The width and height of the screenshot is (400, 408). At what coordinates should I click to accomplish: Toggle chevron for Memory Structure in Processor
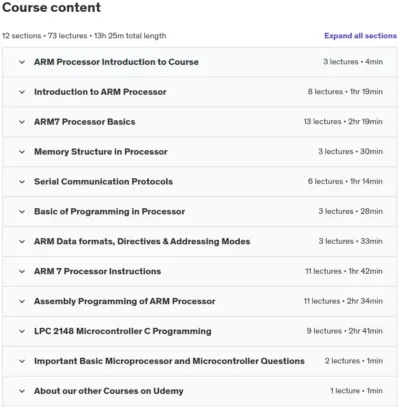tap(22, 152)
